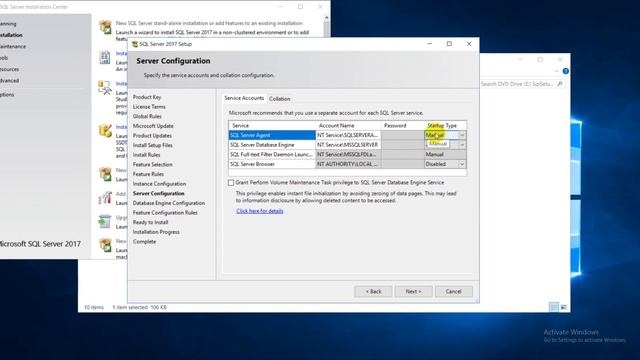Switch File Explorer to large icons view

(x=563, y=307)
